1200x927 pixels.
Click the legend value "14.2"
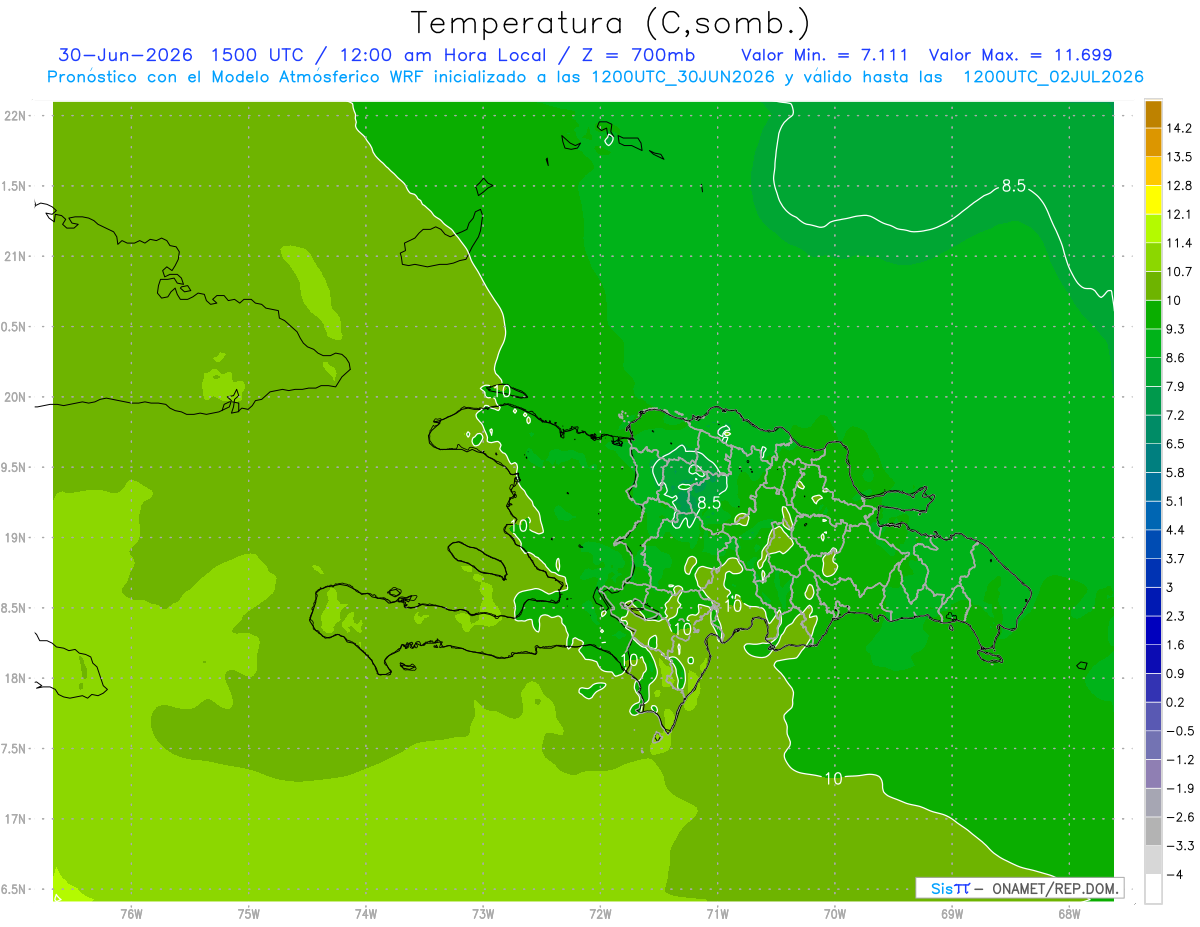tap(1179, 128)
